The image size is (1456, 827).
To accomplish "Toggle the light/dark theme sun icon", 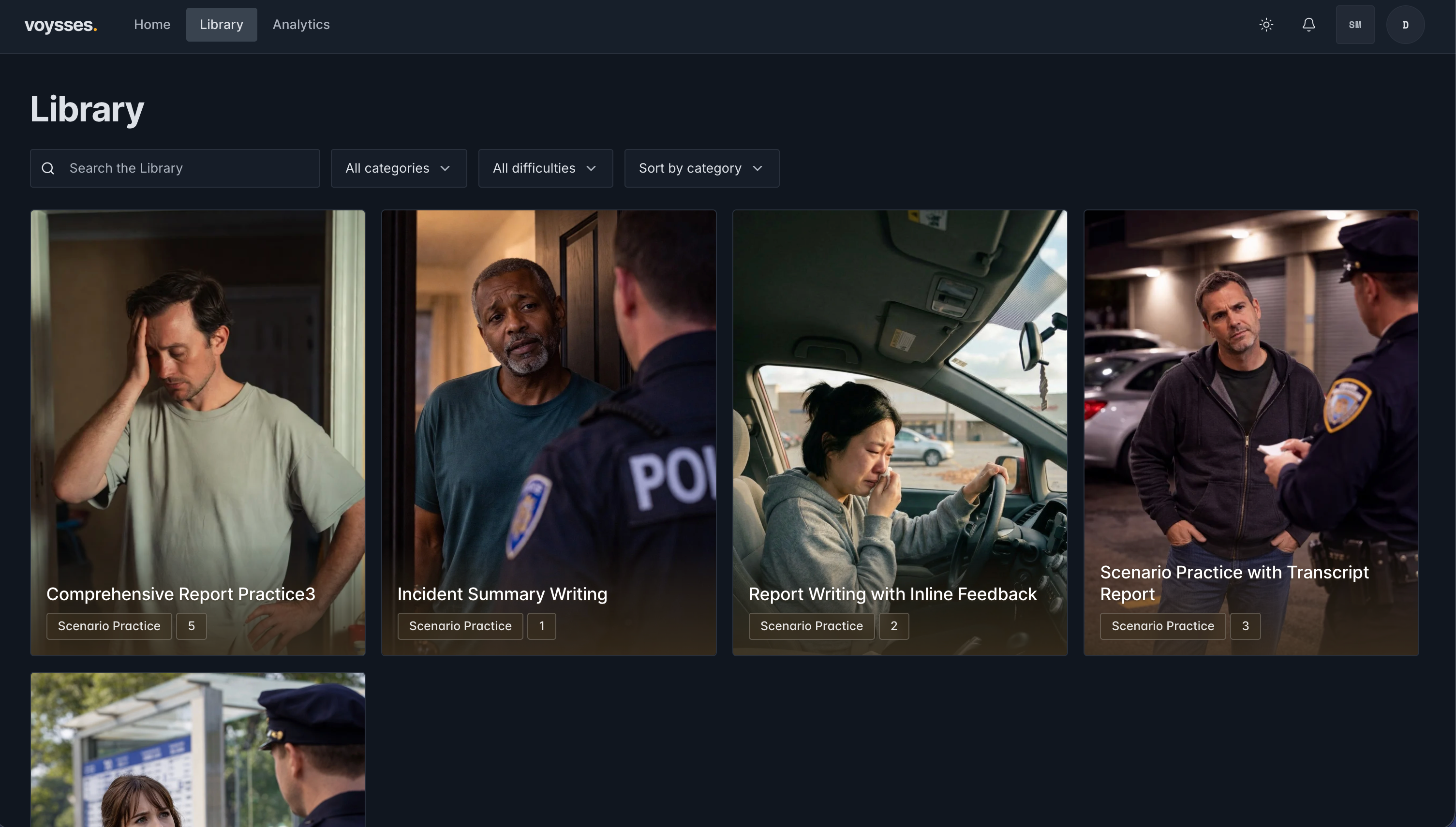I will pos(1266,25).
